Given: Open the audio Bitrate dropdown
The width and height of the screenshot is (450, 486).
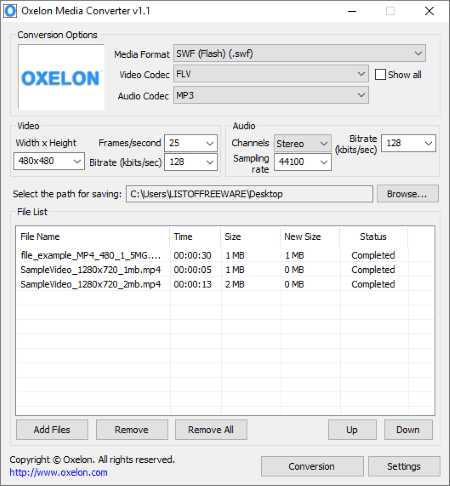Looking at the screenshot, I should (408, 143).
